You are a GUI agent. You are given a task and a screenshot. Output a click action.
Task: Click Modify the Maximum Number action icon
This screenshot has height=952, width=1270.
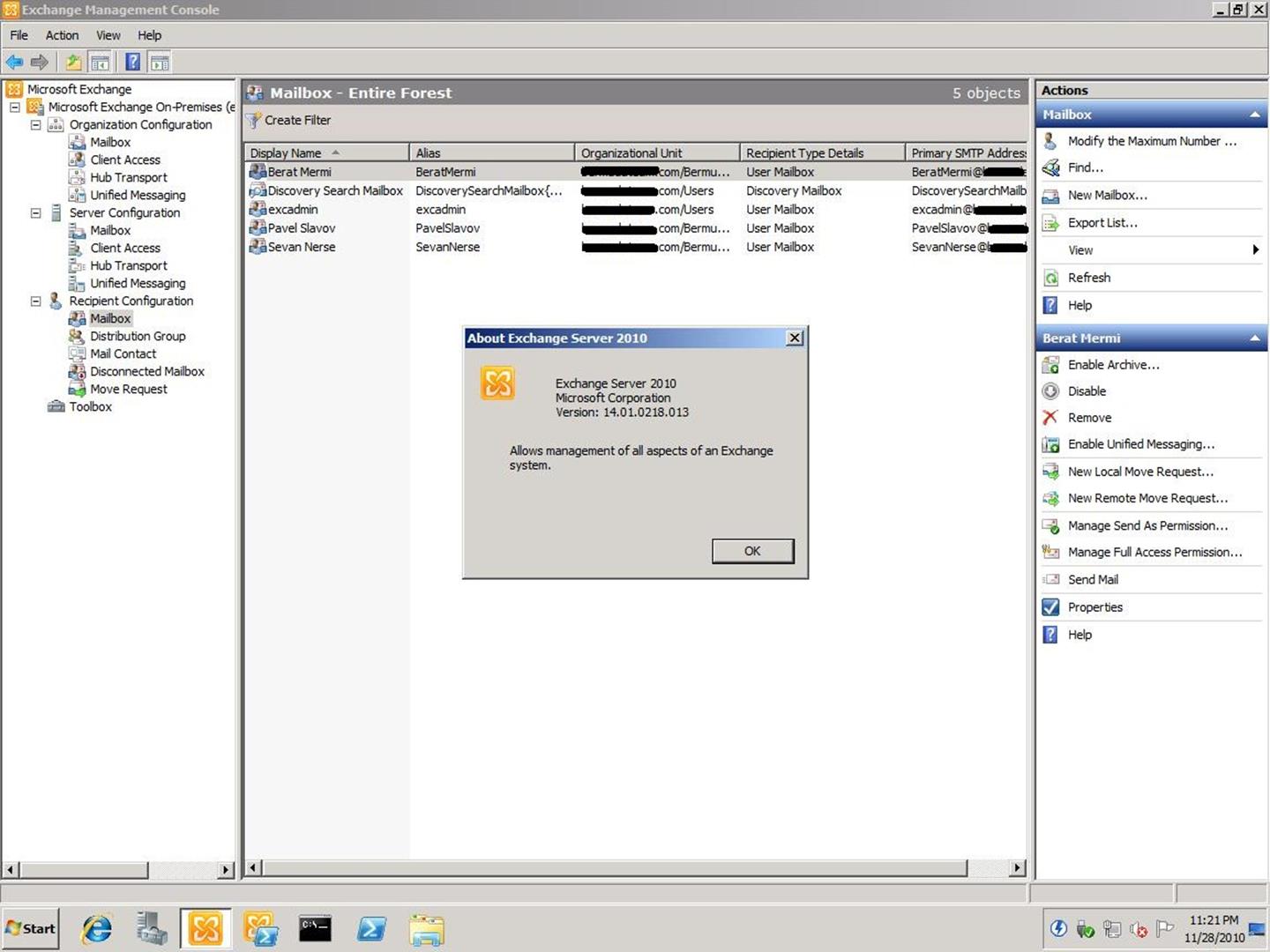pos(1050,141)
